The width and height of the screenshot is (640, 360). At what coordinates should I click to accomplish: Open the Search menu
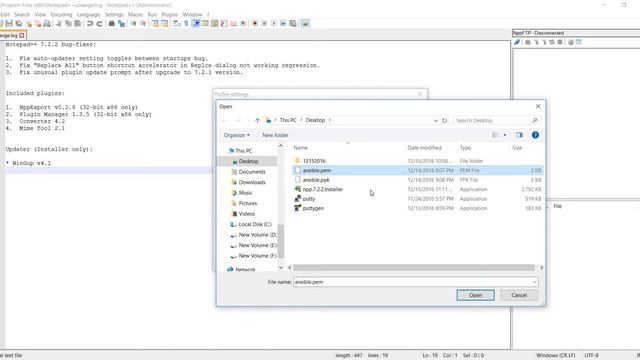pos(22,15)
